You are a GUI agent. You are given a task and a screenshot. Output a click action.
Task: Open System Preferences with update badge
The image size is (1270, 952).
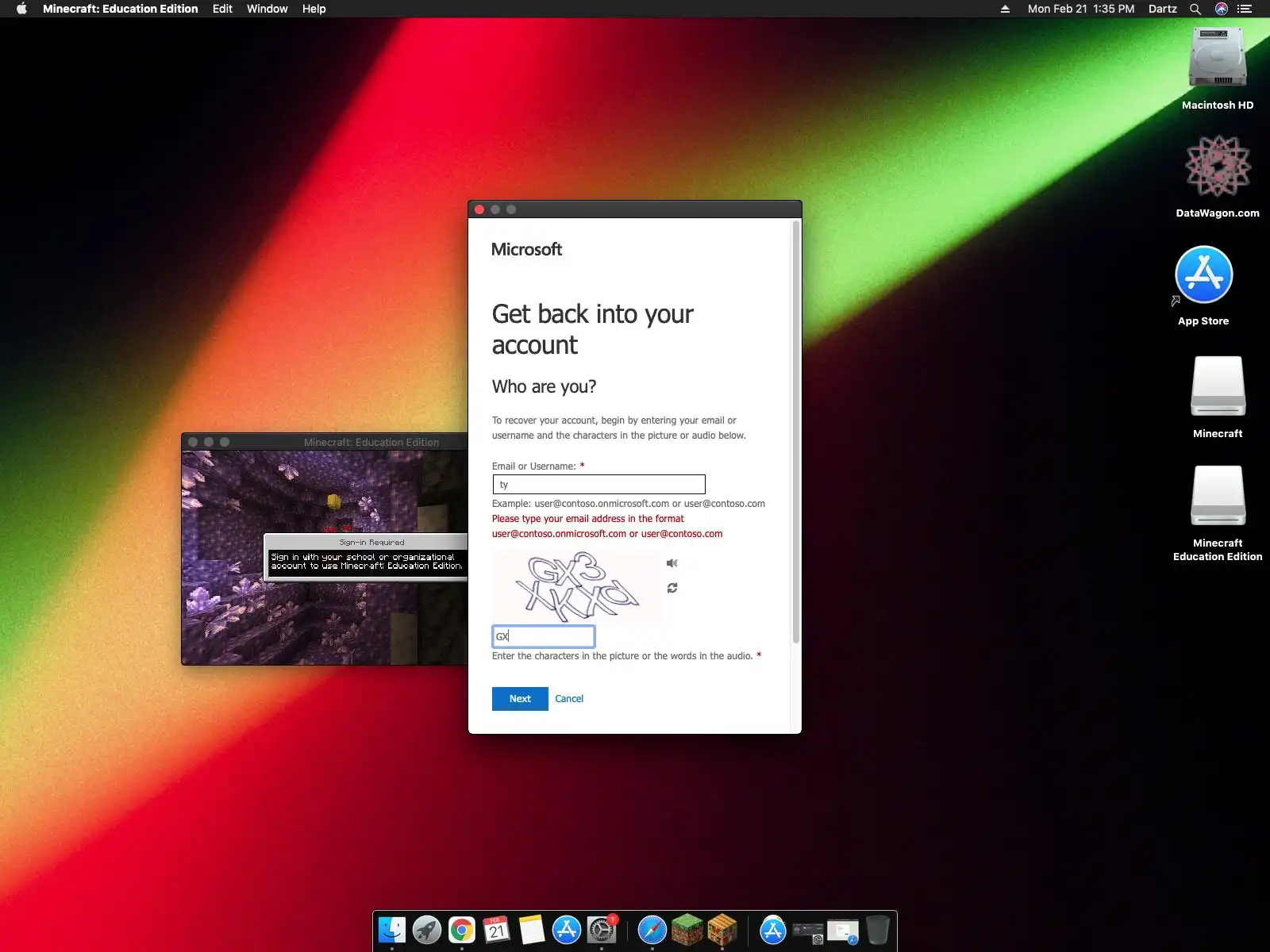tap(602, 930)
